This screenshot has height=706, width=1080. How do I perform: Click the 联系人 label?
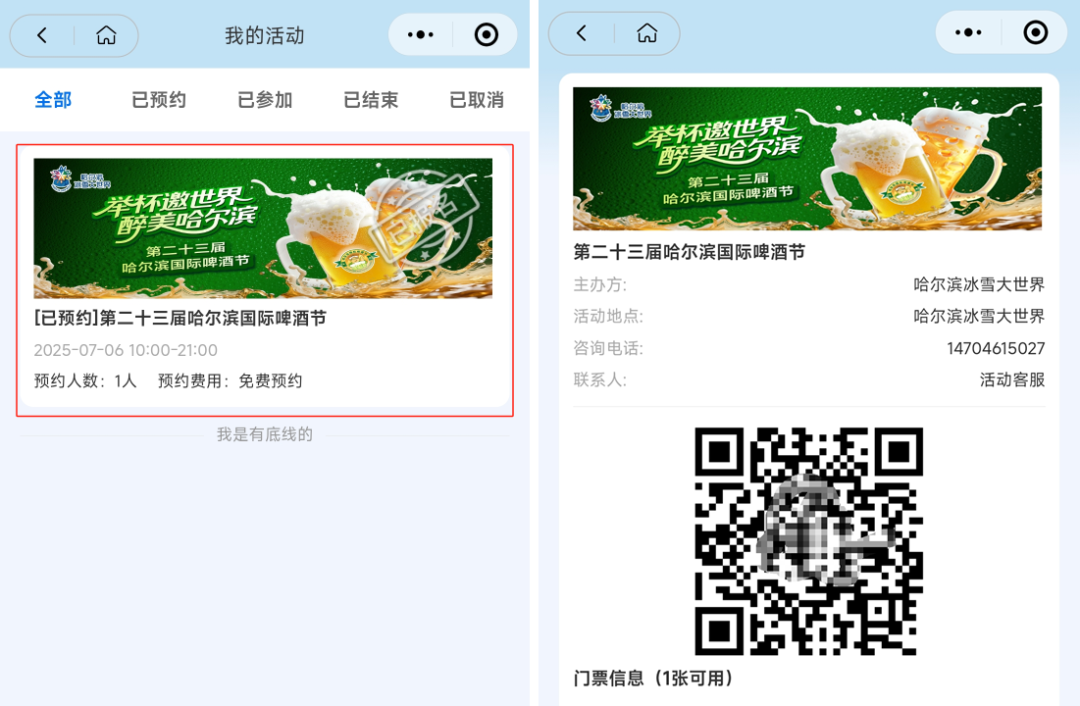pyautogui.click(x=600, y=380)
